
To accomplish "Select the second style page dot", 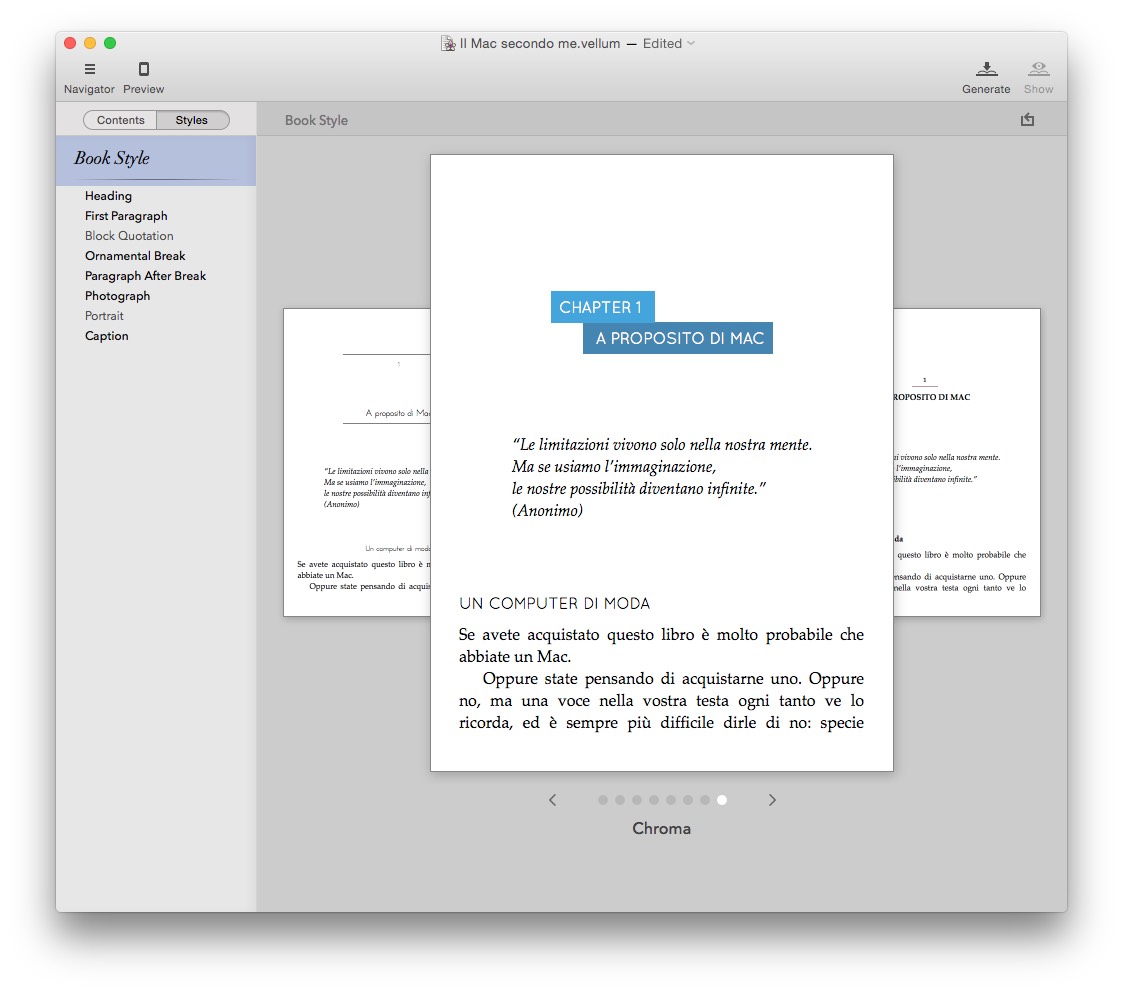I will click(620, 800).
